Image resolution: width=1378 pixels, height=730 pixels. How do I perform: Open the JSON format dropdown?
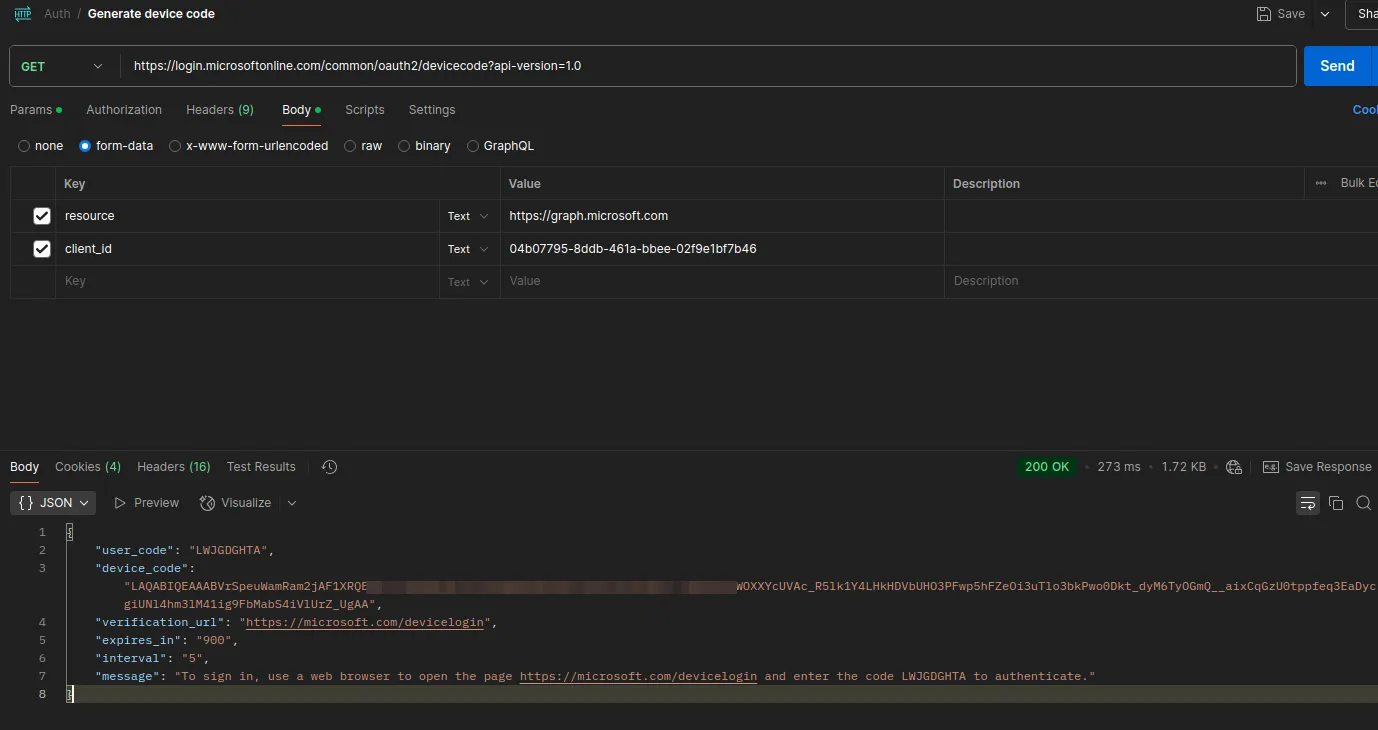click(x=53, y=503)
